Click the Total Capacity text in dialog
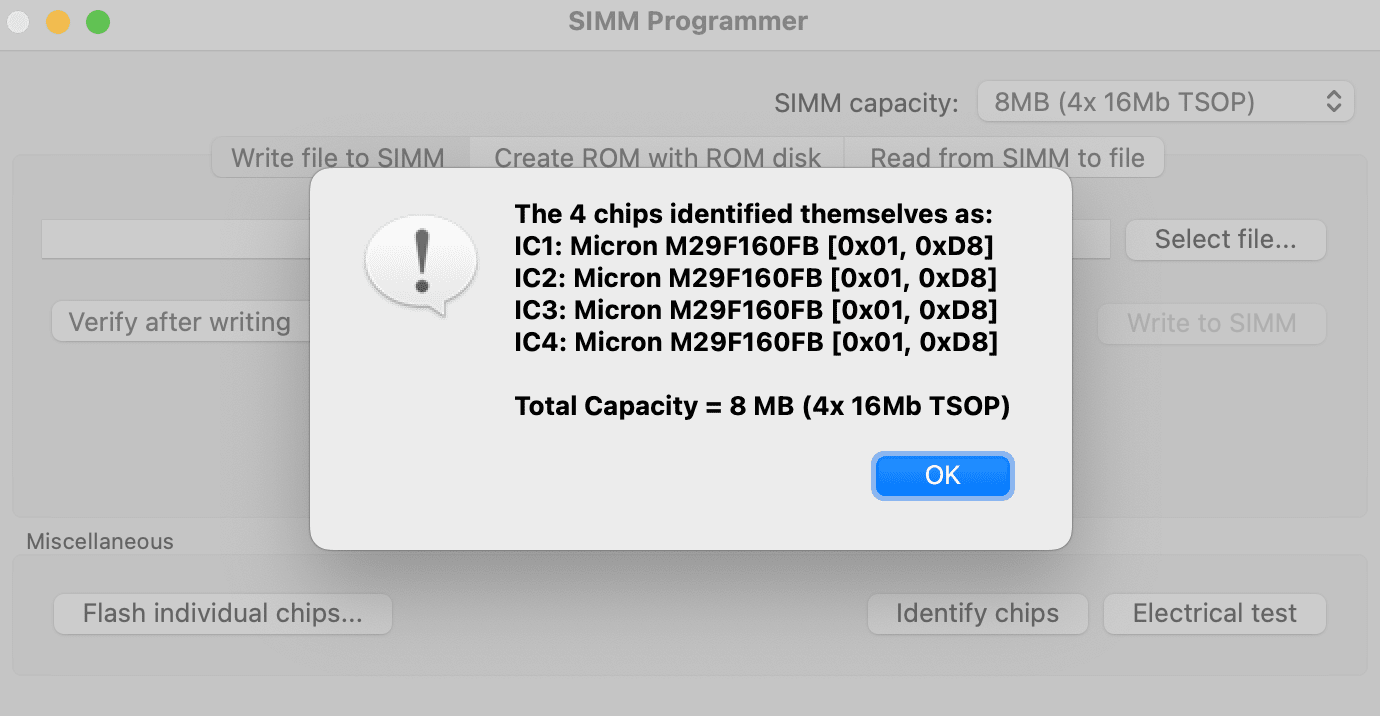The height and width of the screenshot is (716, 1380). click(x=762, y=406)
